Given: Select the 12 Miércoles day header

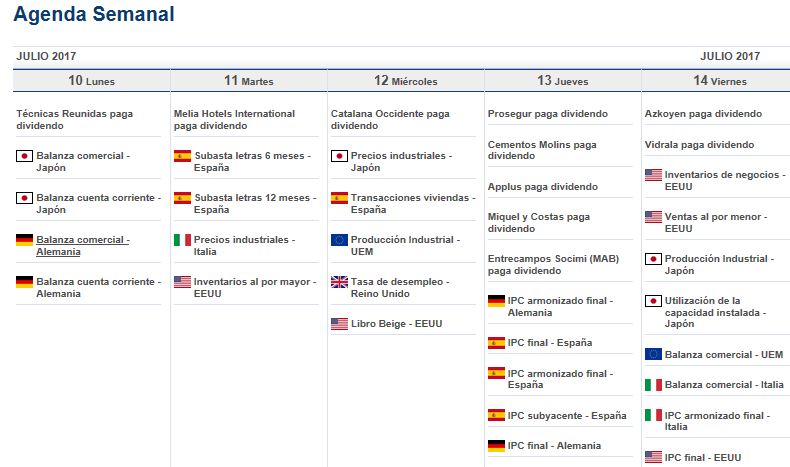Looking at the screenshot, I should tap(406, 81).
